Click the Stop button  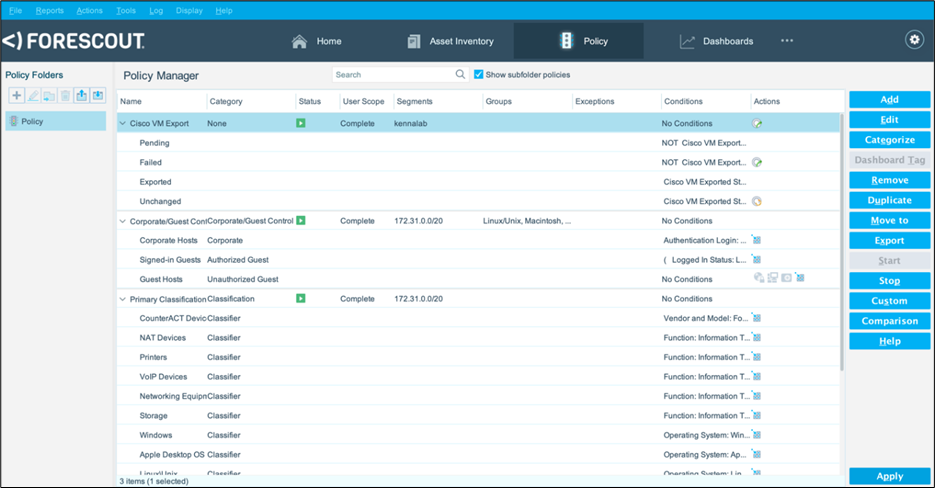(889, 280)
